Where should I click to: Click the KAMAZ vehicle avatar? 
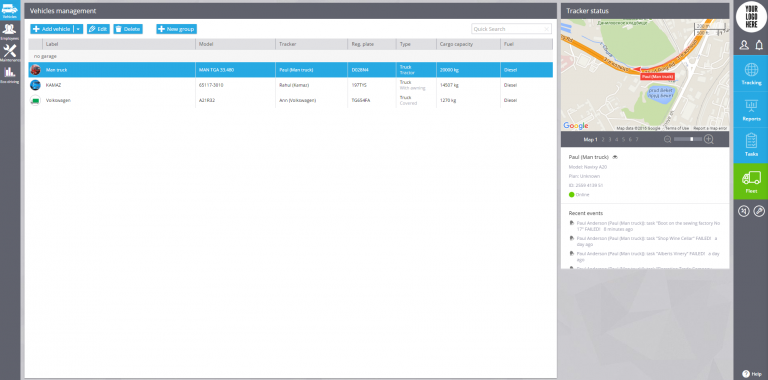click(x=35, y=85)
